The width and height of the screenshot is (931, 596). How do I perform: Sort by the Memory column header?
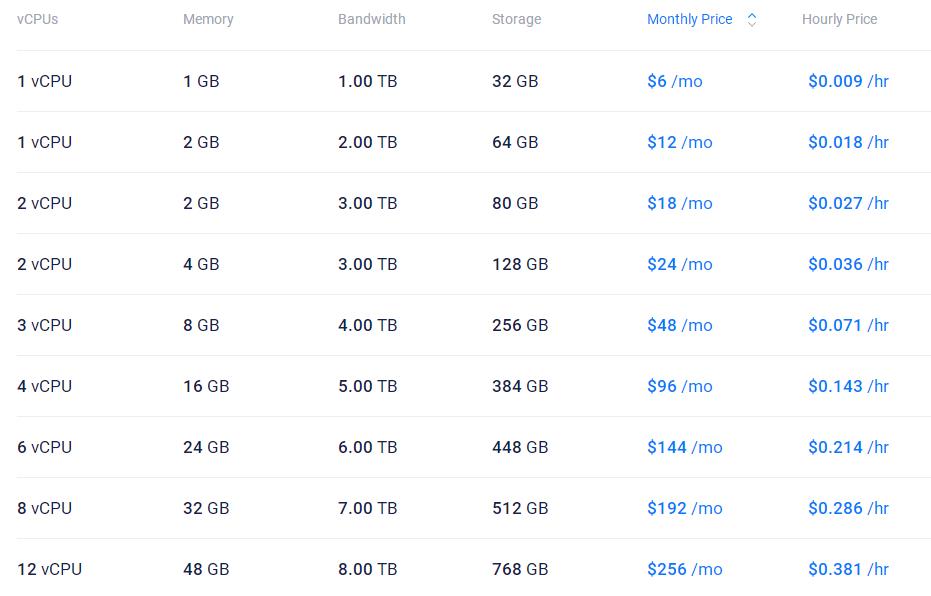208,19
